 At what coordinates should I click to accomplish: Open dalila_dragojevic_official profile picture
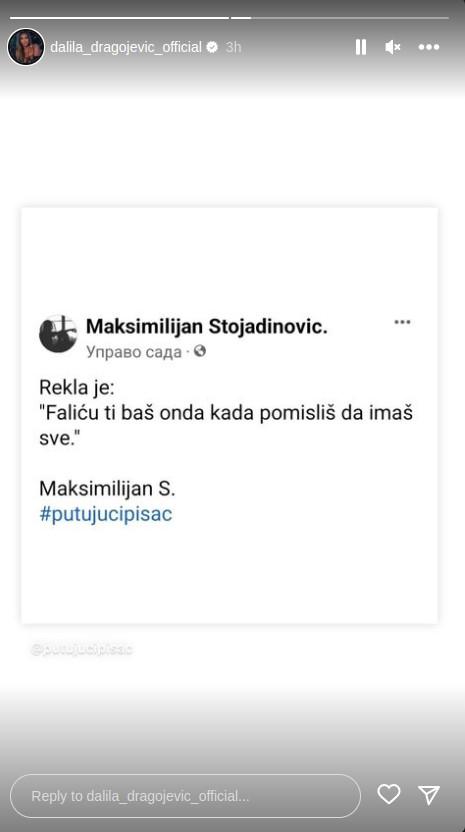click(26, 47)
